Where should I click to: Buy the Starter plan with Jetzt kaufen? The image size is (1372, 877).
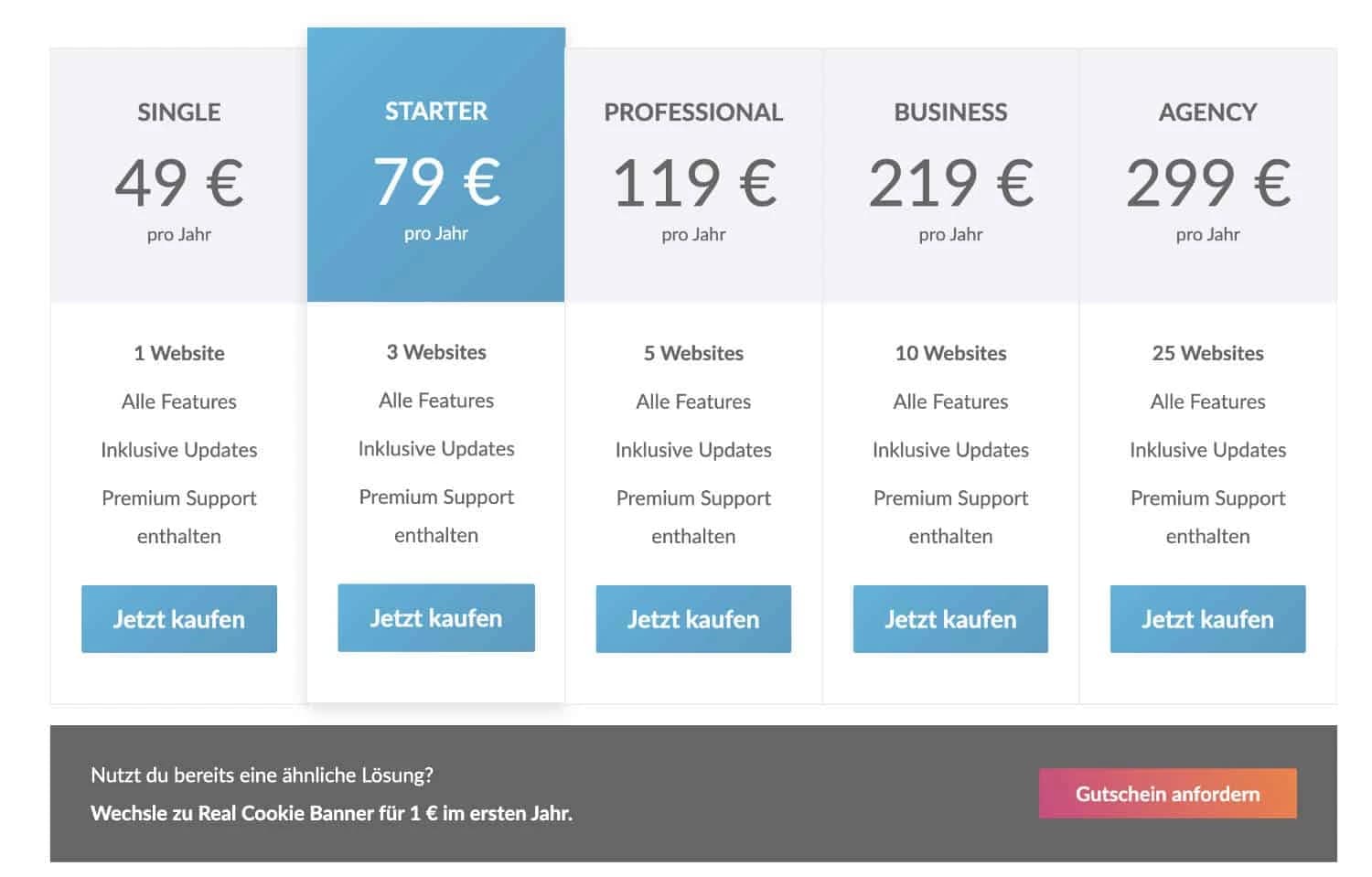(x=436, y=618)
